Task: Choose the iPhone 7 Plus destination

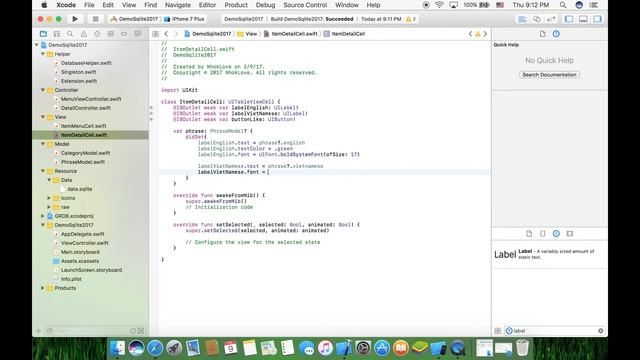Action: pyautogui.click(x=184, y=19)
